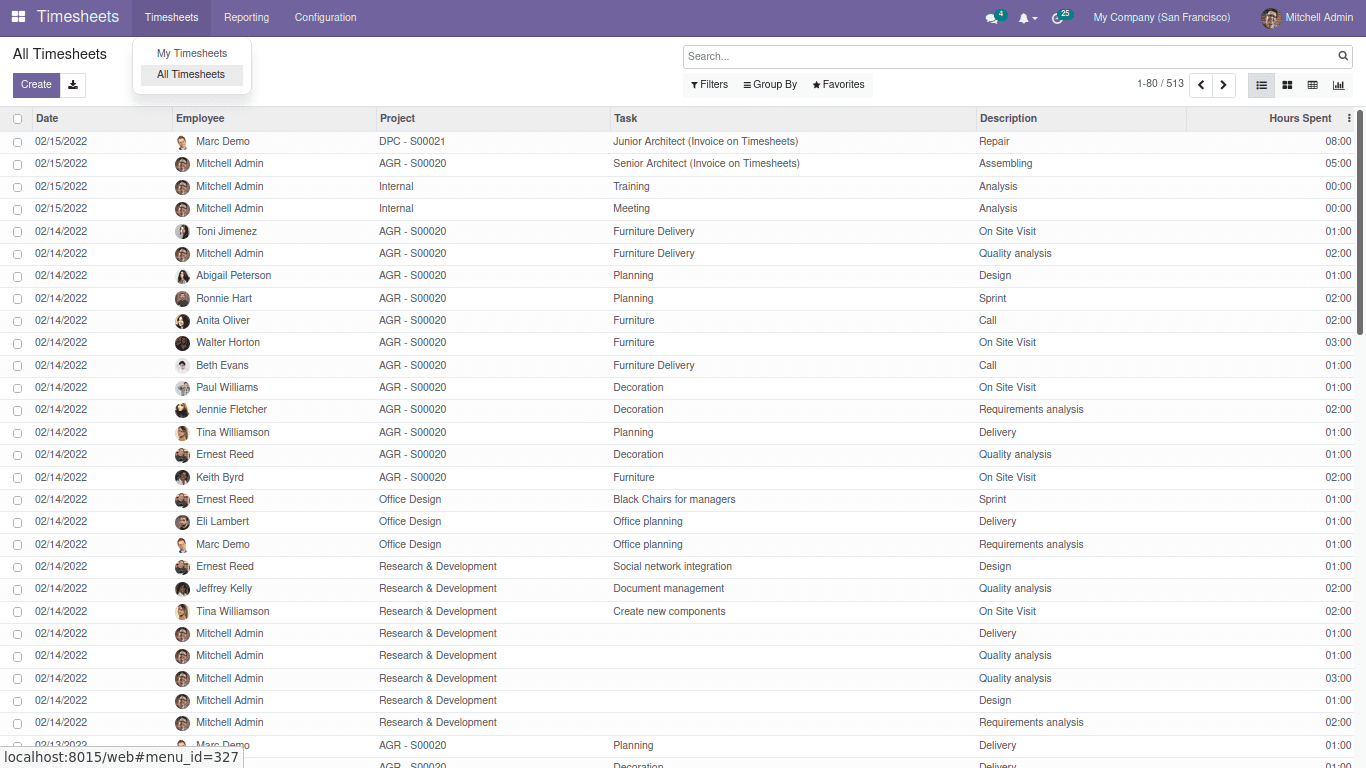Click the search magnifier icon

pos(1343,57)
